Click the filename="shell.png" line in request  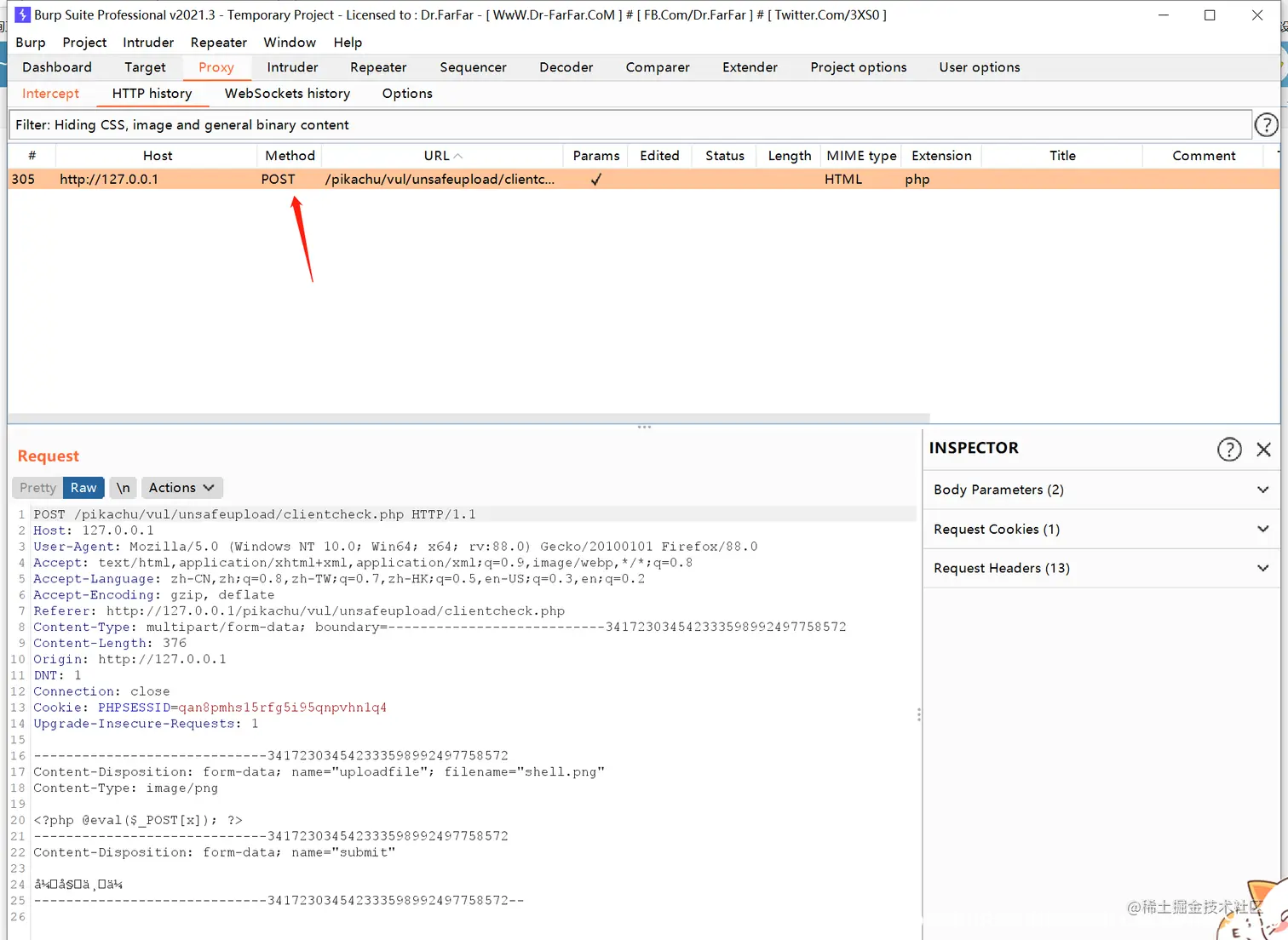click(319, 772)
